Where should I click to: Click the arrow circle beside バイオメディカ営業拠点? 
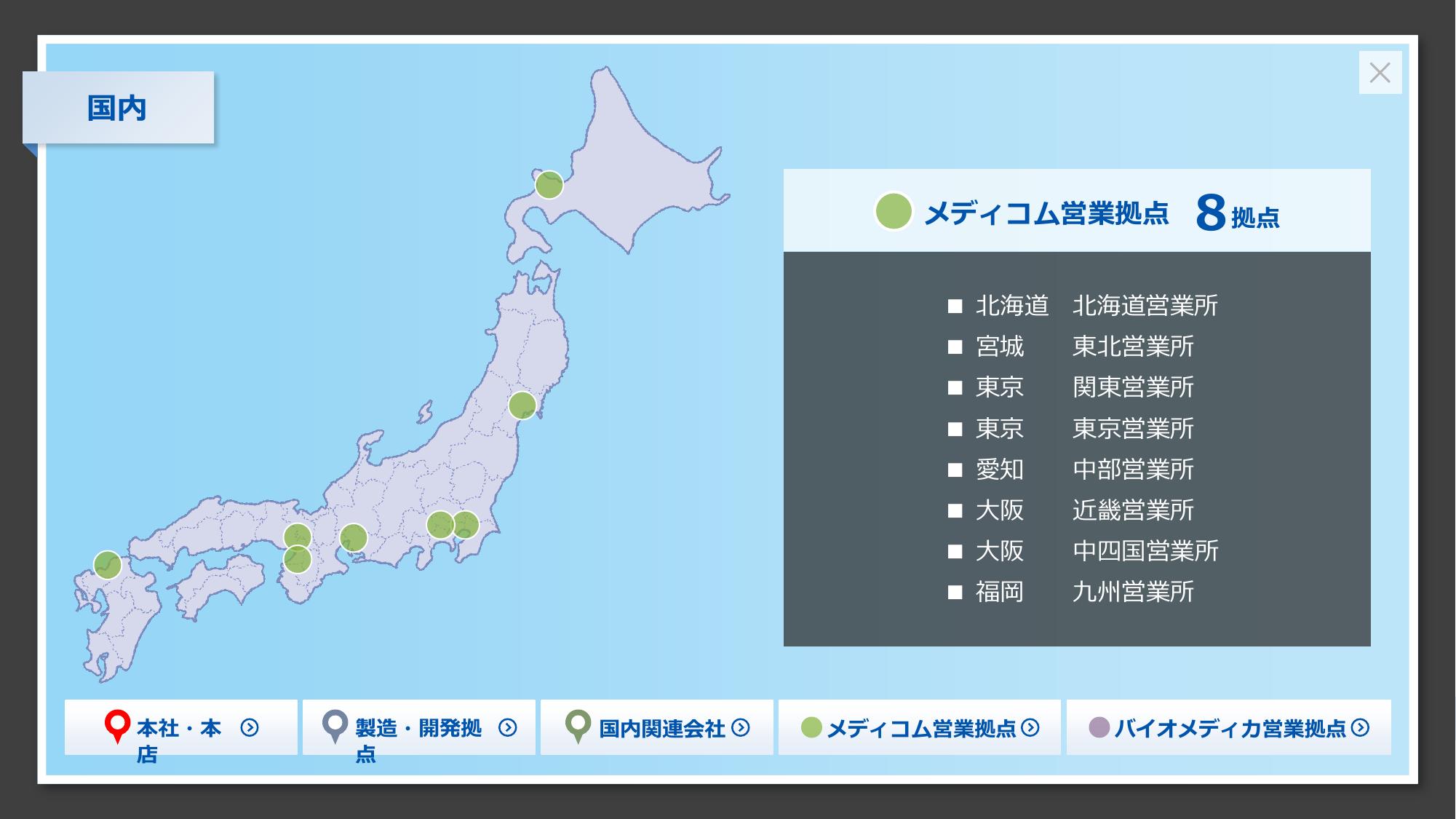tap(1360, 727)
